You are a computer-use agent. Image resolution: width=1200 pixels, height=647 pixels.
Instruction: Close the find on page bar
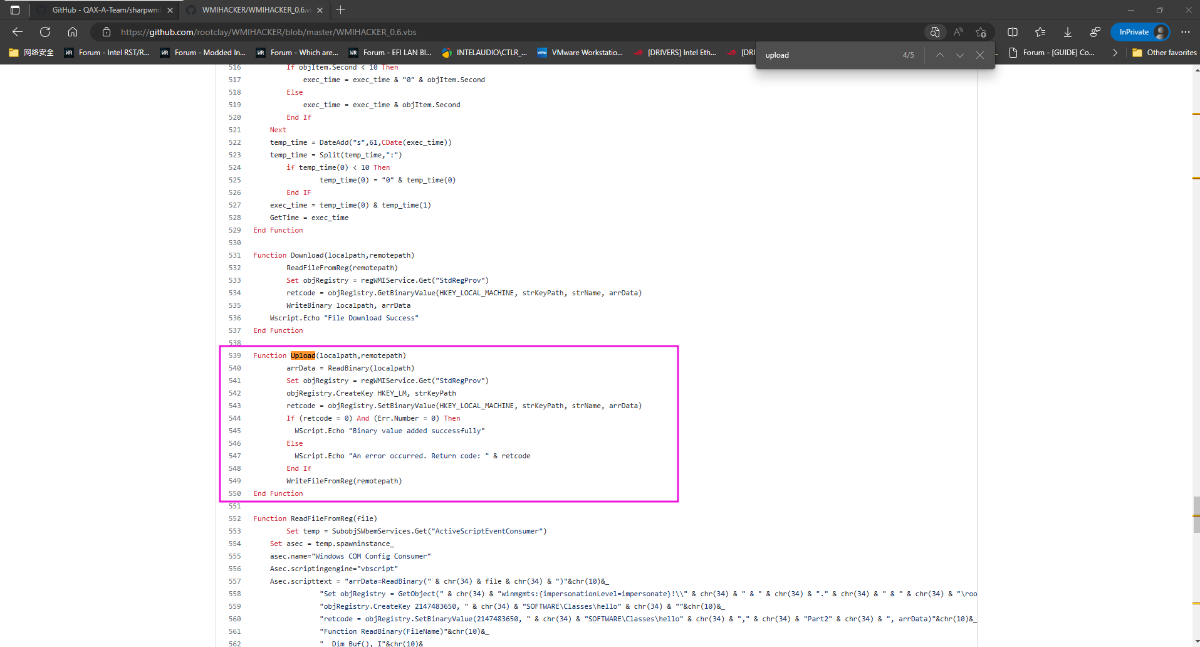coord(980,55)
